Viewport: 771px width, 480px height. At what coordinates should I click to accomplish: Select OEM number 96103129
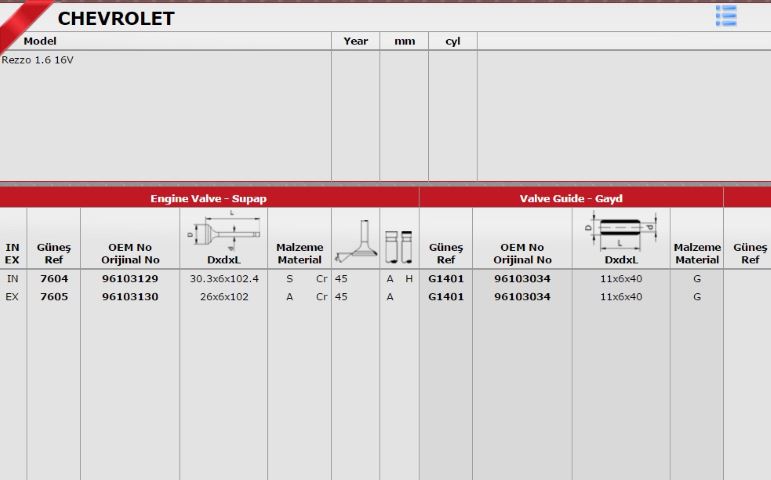point(130,279)
